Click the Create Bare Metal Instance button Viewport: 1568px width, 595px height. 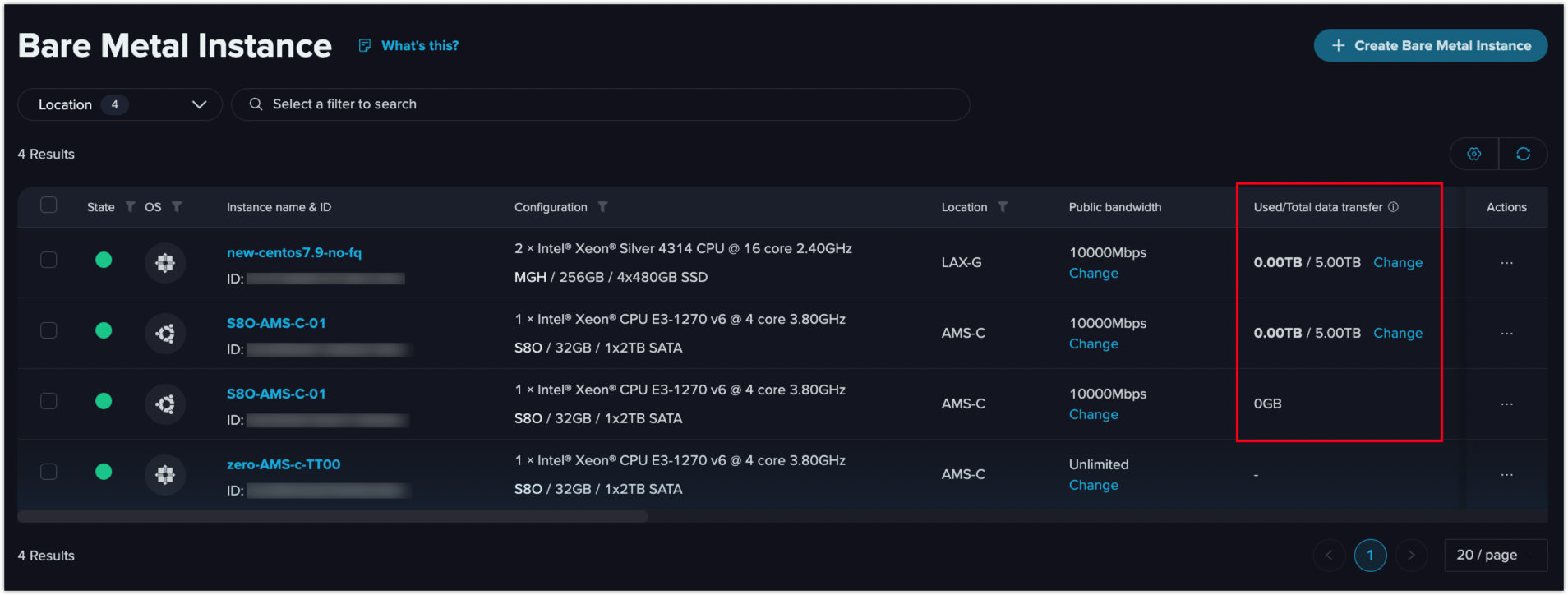(1430, 46)
